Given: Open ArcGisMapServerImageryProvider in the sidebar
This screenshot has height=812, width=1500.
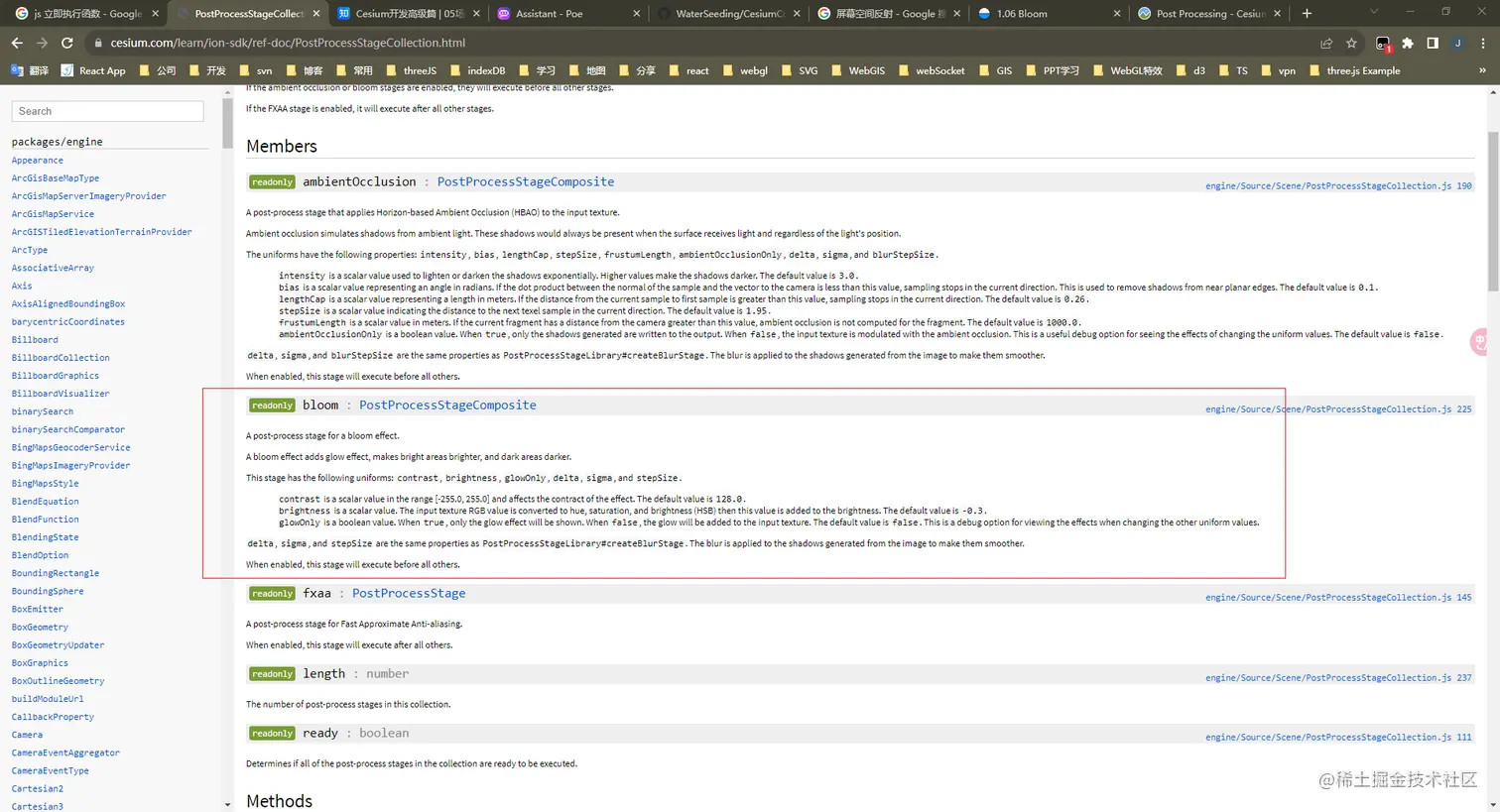Looking at the screenshot, I should click(89, 195).
